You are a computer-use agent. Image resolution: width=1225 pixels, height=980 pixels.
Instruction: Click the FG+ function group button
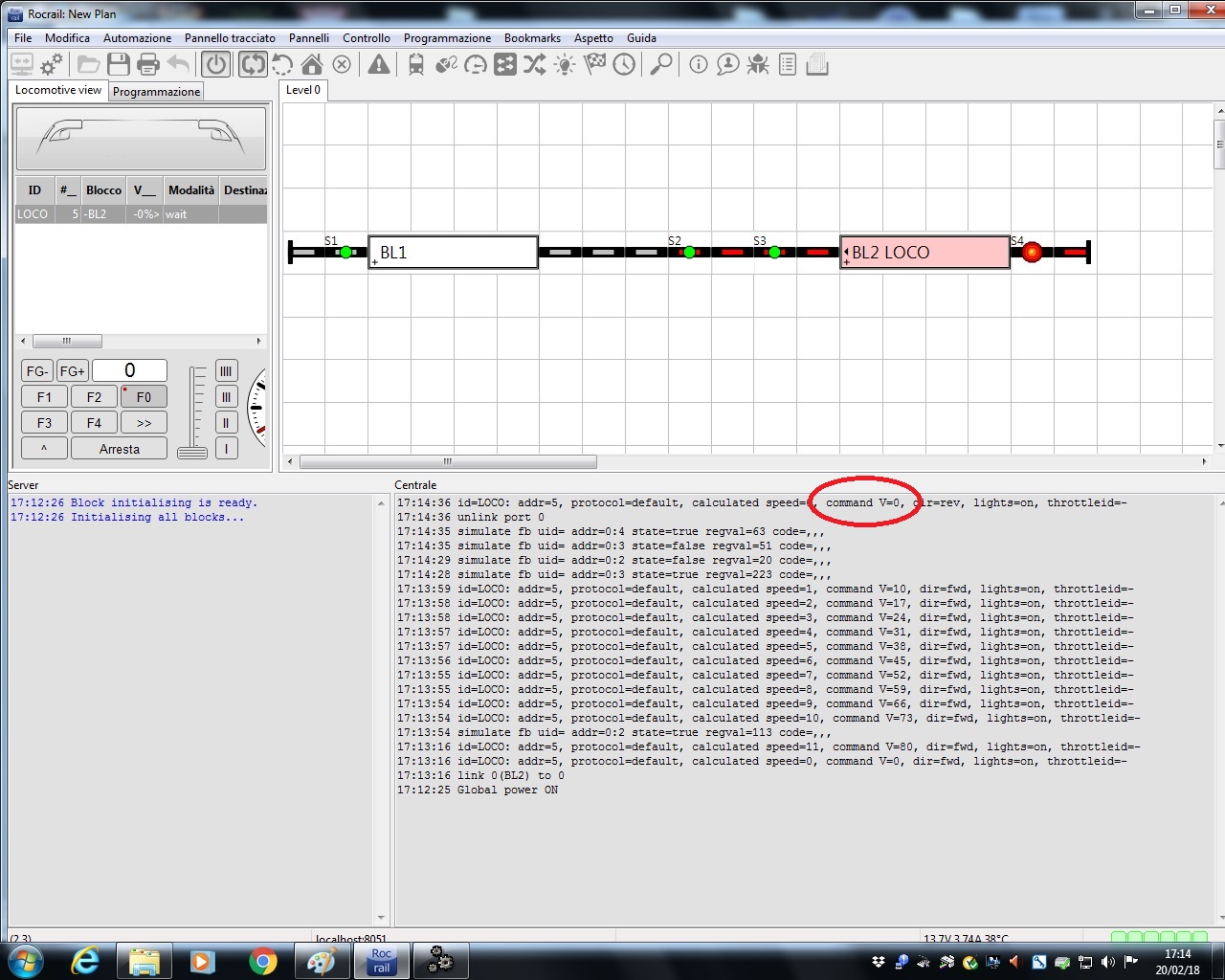[73, 371]
